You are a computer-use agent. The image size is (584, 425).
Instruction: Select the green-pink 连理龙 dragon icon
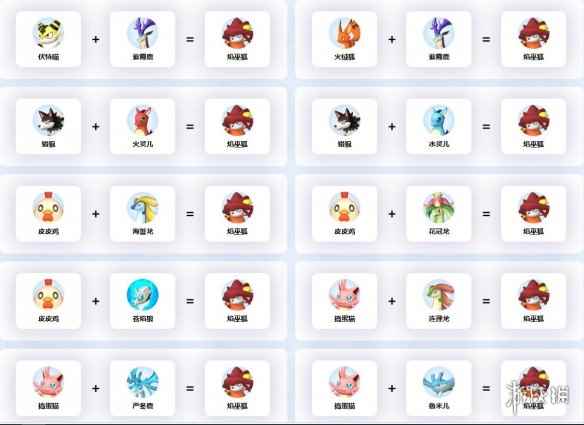439,294
